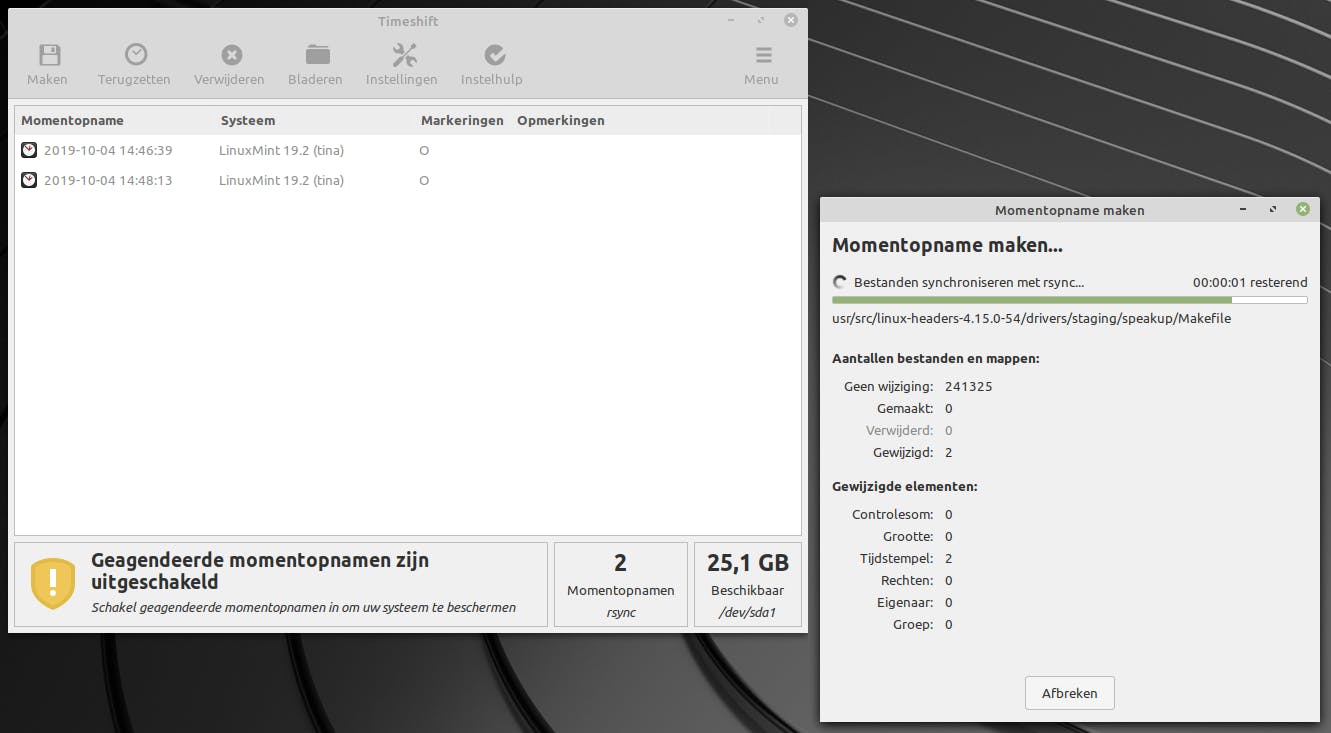Minimize the Timeshift window
1331x733 pixels.
click(x=731, y=20)
